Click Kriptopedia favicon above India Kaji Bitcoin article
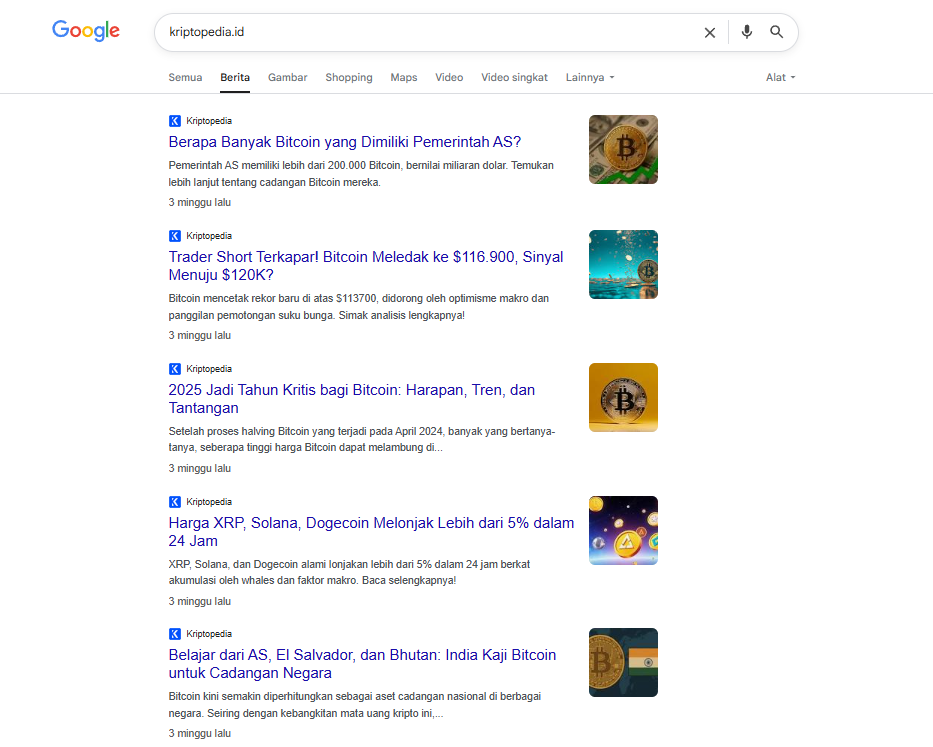 [x=175, y=634]
